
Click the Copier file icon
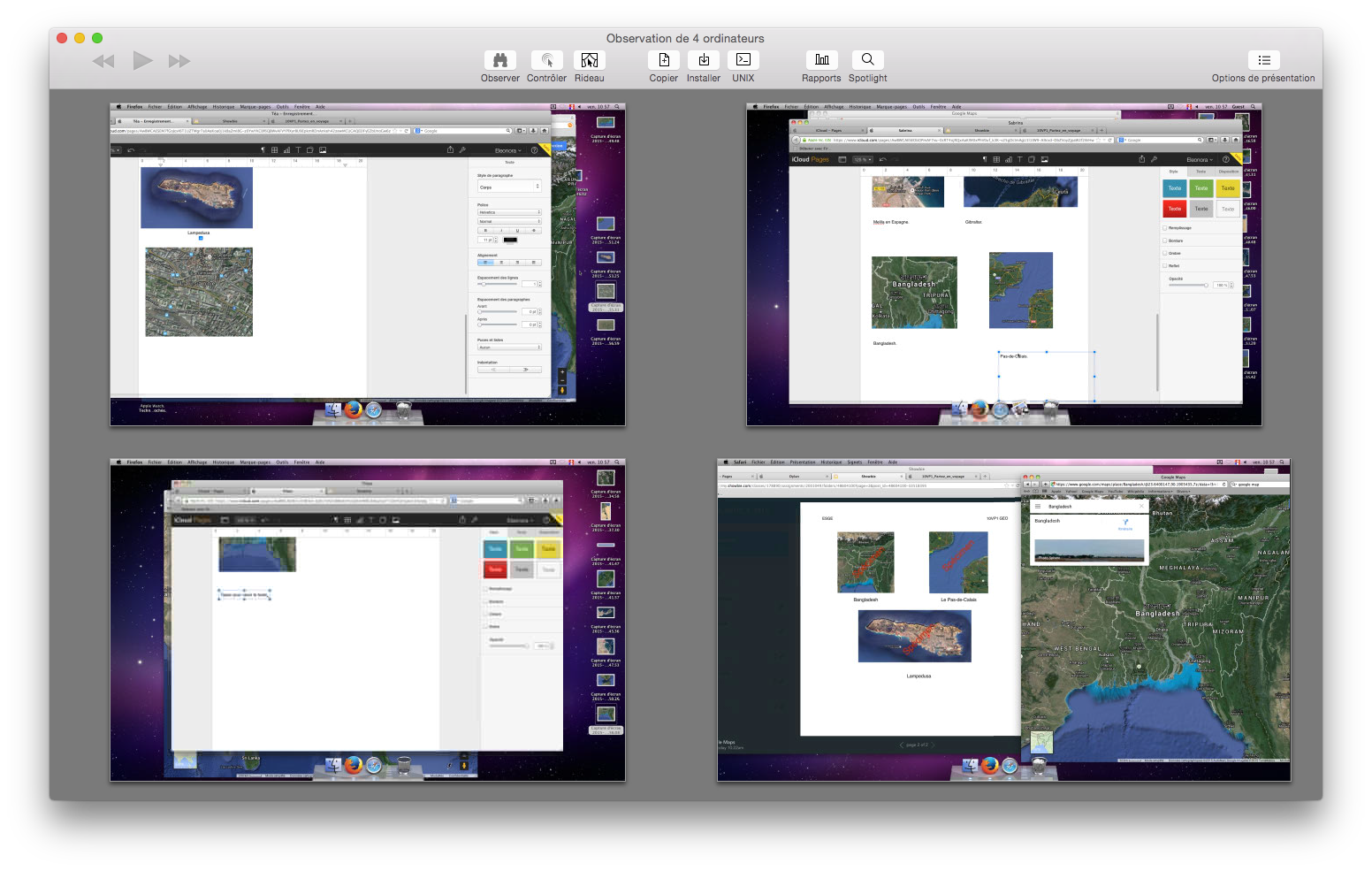click(x=663, y=60)
